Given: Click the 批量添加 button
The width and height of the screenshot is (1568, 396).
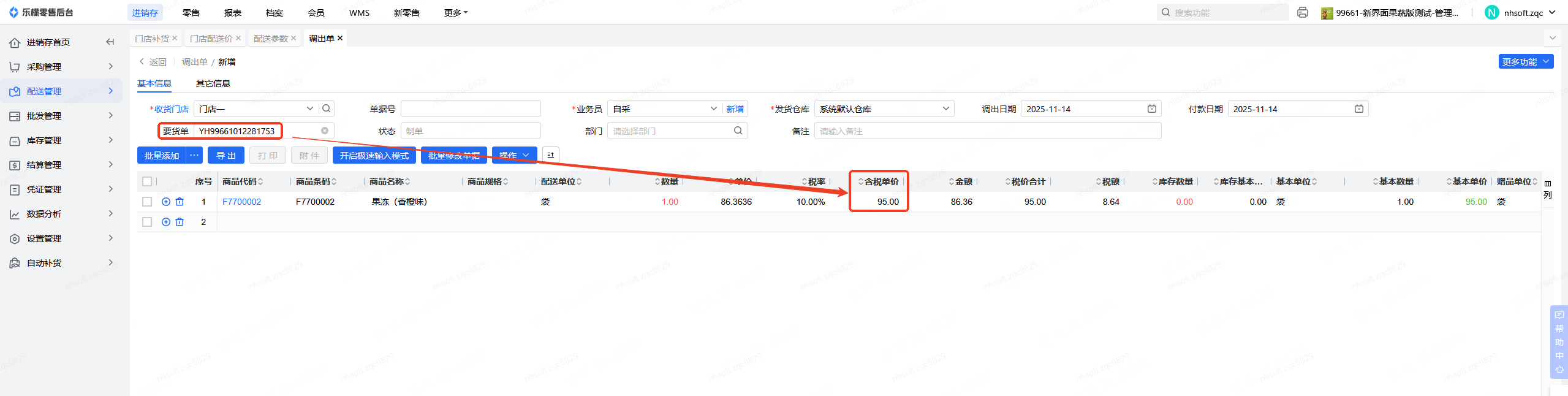Looking at the screenshot, I should pos(162,155).
